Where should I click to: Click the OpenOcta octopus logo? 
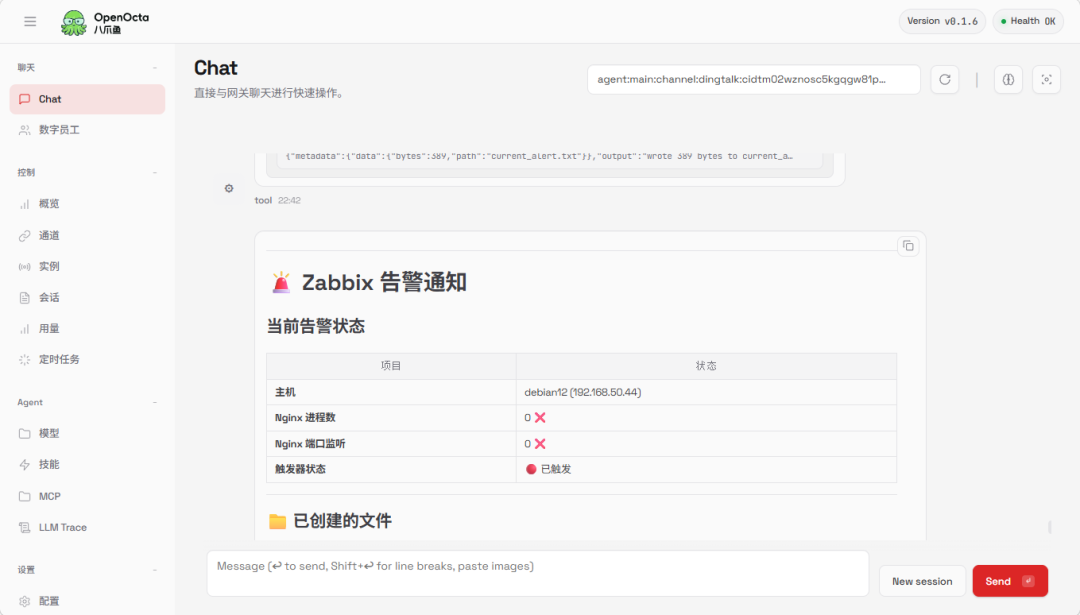click(74, 23)
